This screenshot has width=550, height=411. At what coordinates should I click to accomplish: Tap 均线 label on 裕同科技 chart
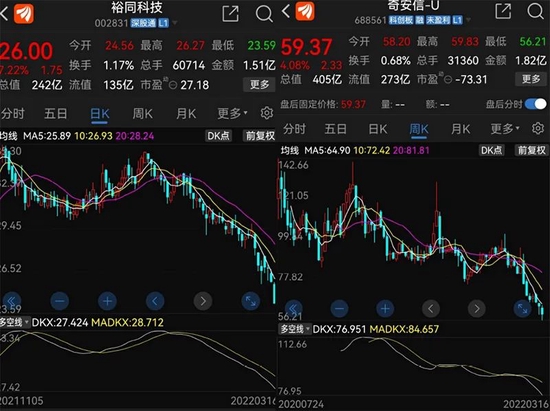pyautogui.click(x=8, y=136)
